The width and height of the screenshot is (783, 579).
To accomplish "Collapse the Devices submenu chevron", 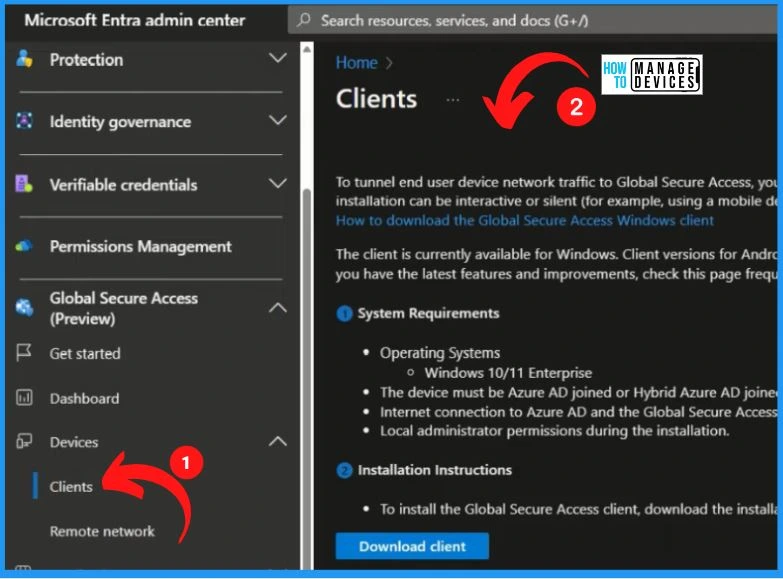I will tap(278, 441).
